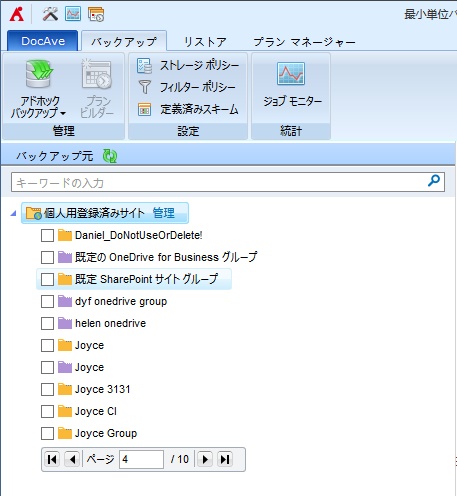
Task: Click the helen onedrive folder icon
Action: pyautogui.click(x=65, y=323)
